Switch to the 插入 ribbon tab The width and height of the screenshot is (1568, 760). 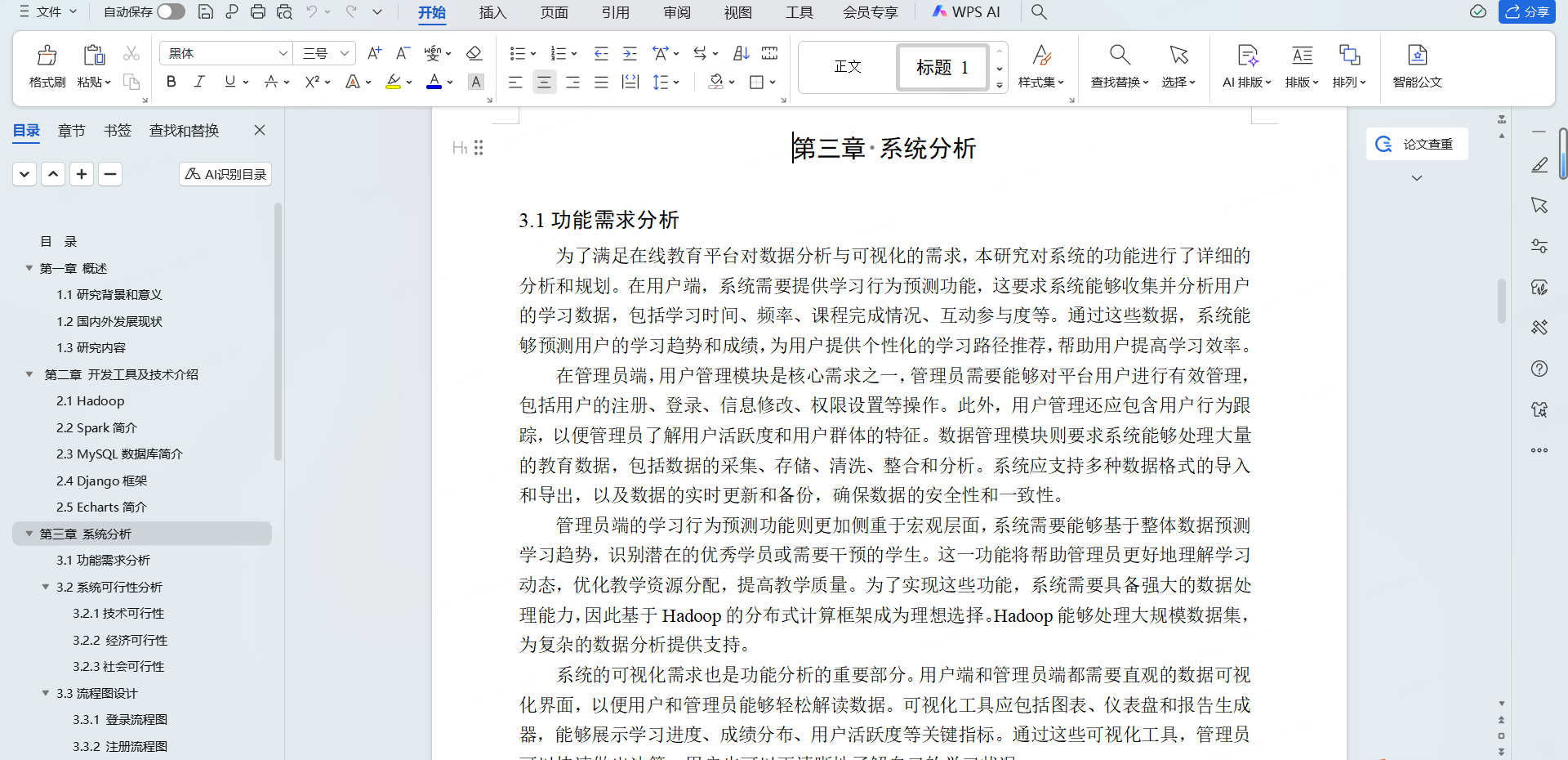(x=492, y=11)
